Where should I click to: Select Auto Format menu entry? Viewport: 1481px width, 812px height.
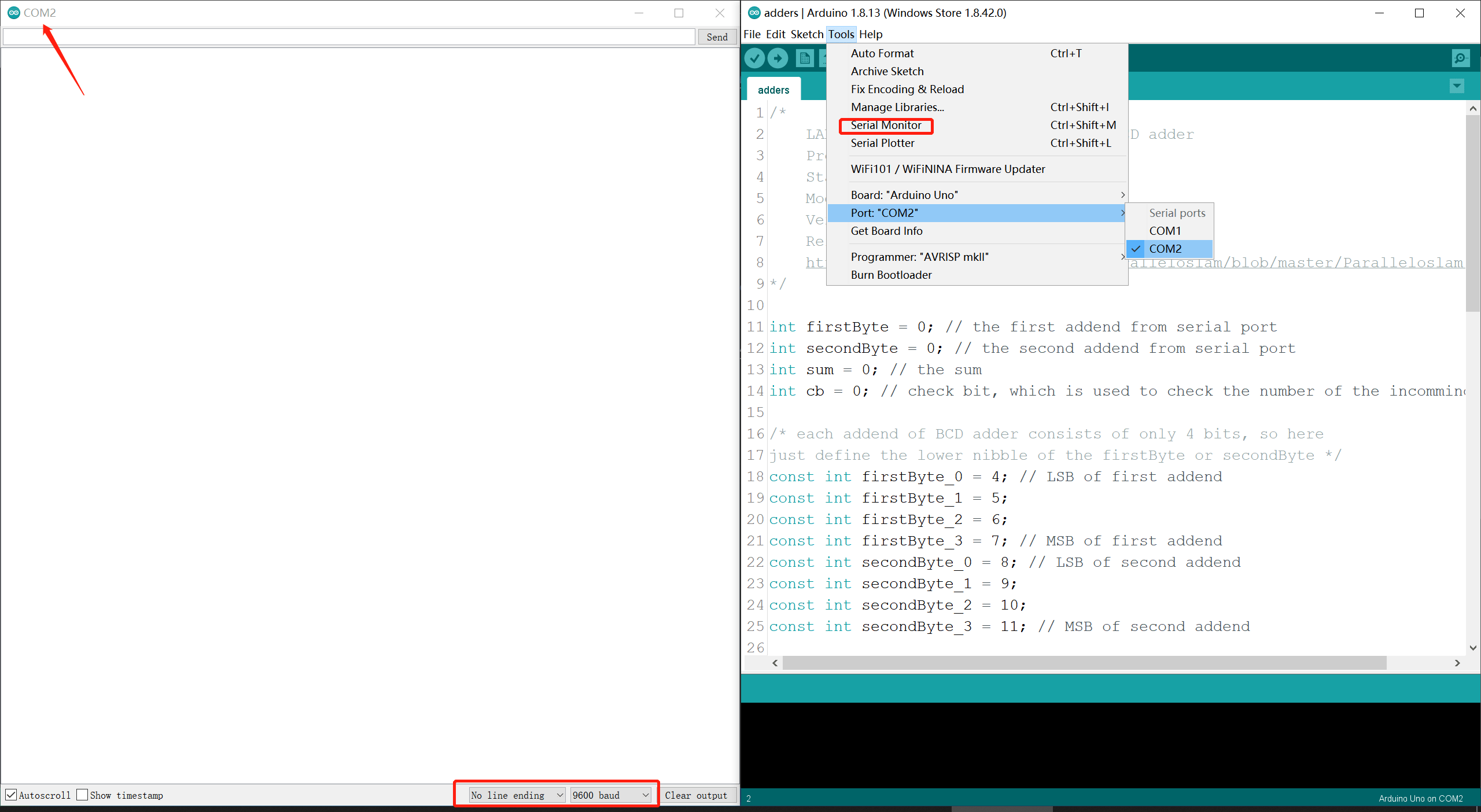[x=978, y=53]
